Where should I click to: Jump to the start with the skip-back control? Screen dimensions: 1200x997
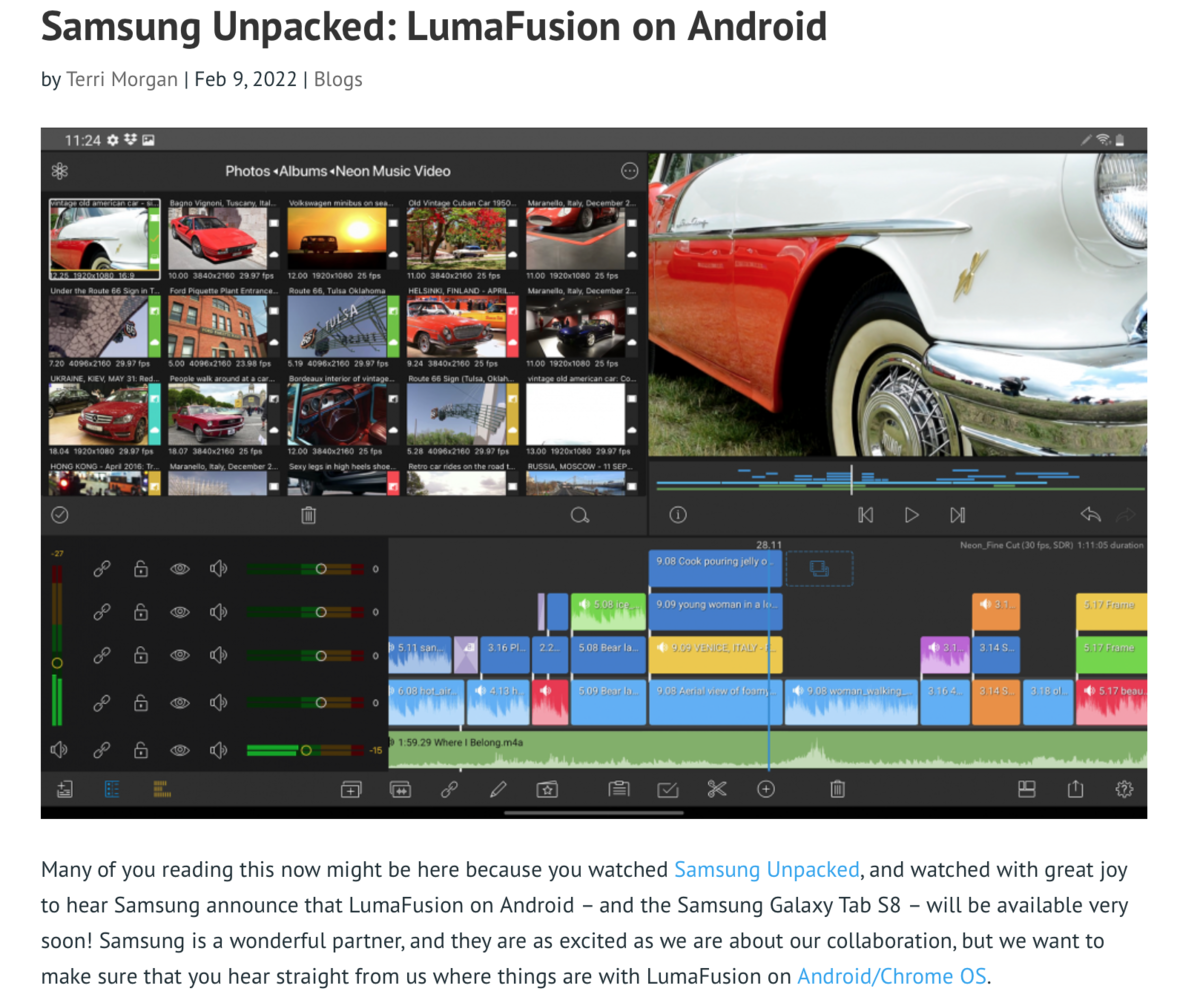[x=866, y=515]
